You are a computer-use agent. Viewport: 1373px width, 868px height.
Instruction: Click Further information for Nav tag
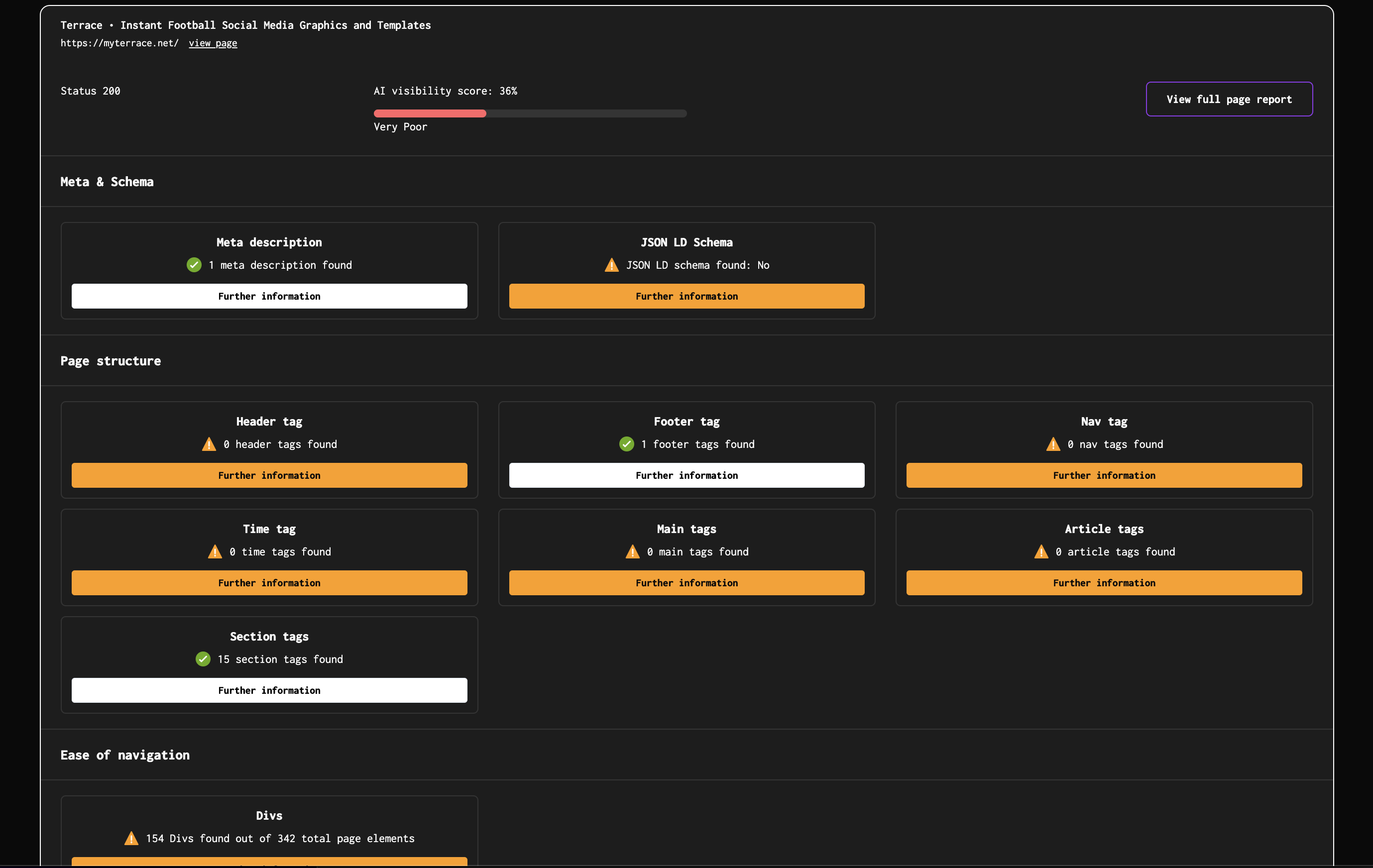(1104, 475)
